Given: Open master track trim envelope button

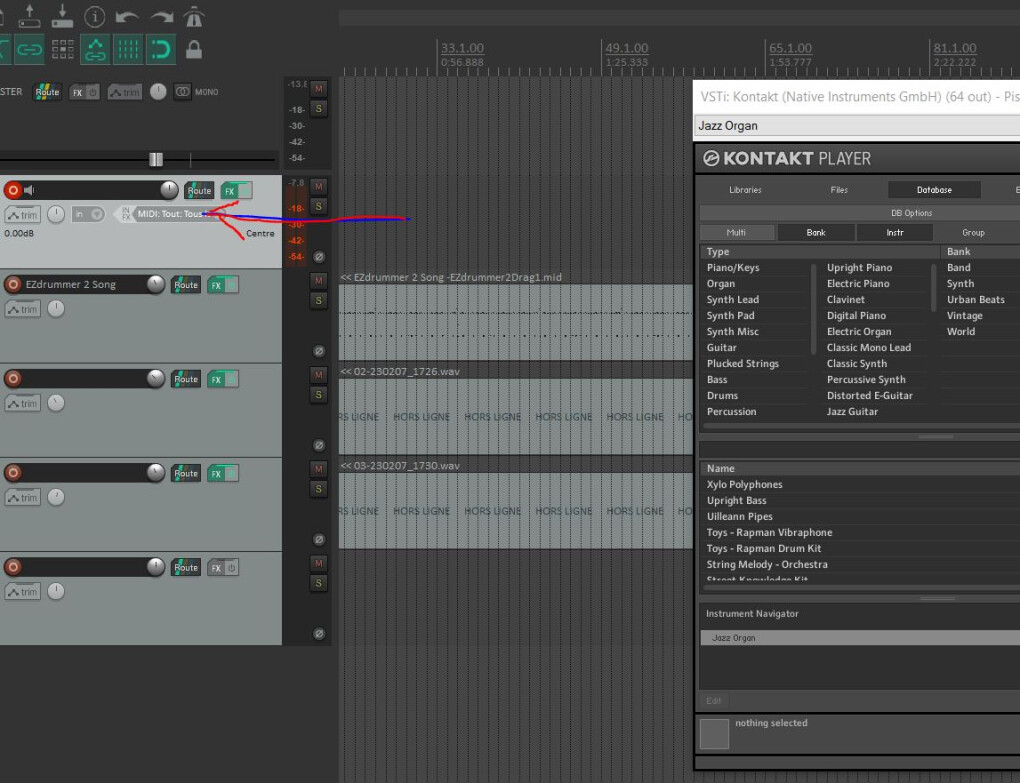Looking at the screenshot, I should click(x=125, y=92).
